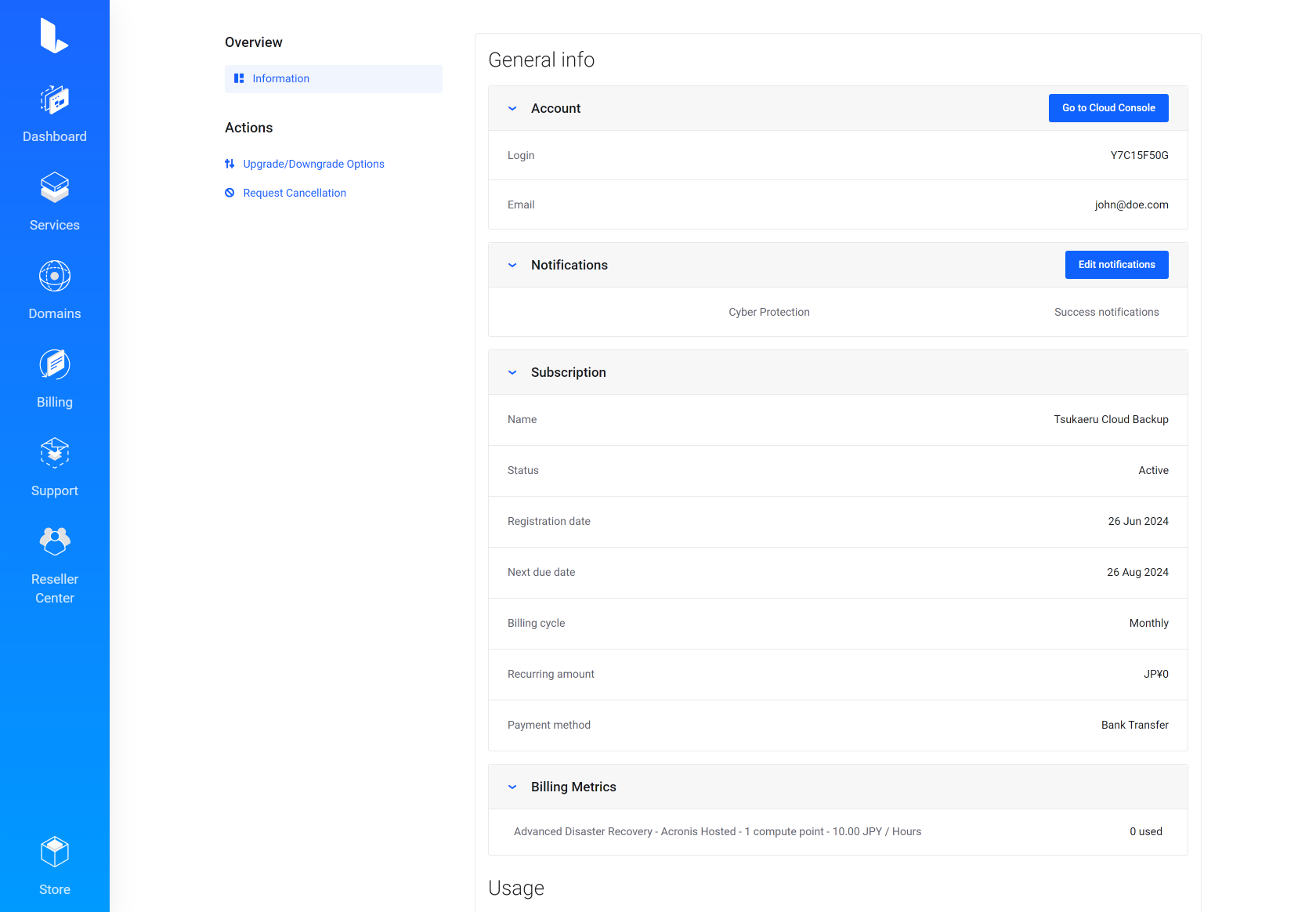
Task: Open Upgrade/Downgrade Options link
Action: pos(313,164)
